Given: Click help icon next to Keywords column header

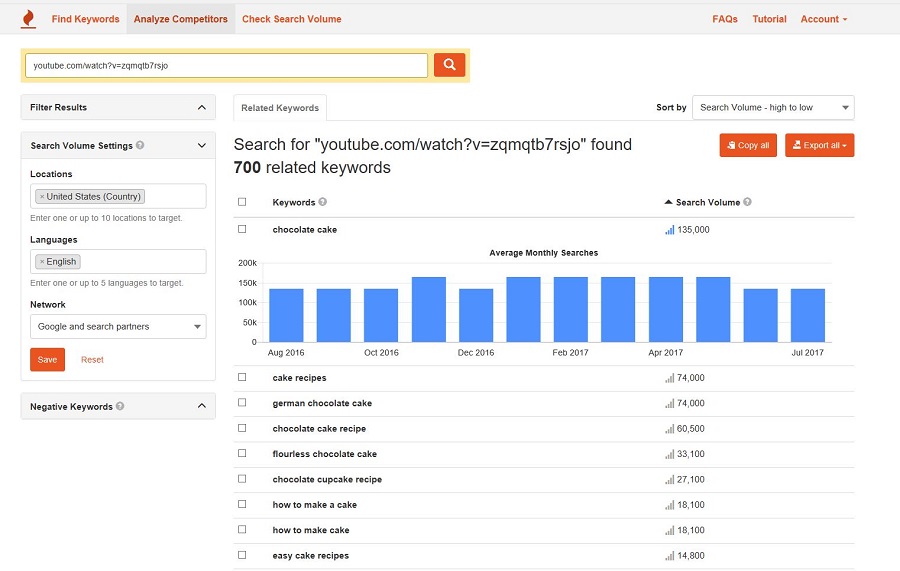Looking at the screenshot, I should coord(323,201).
